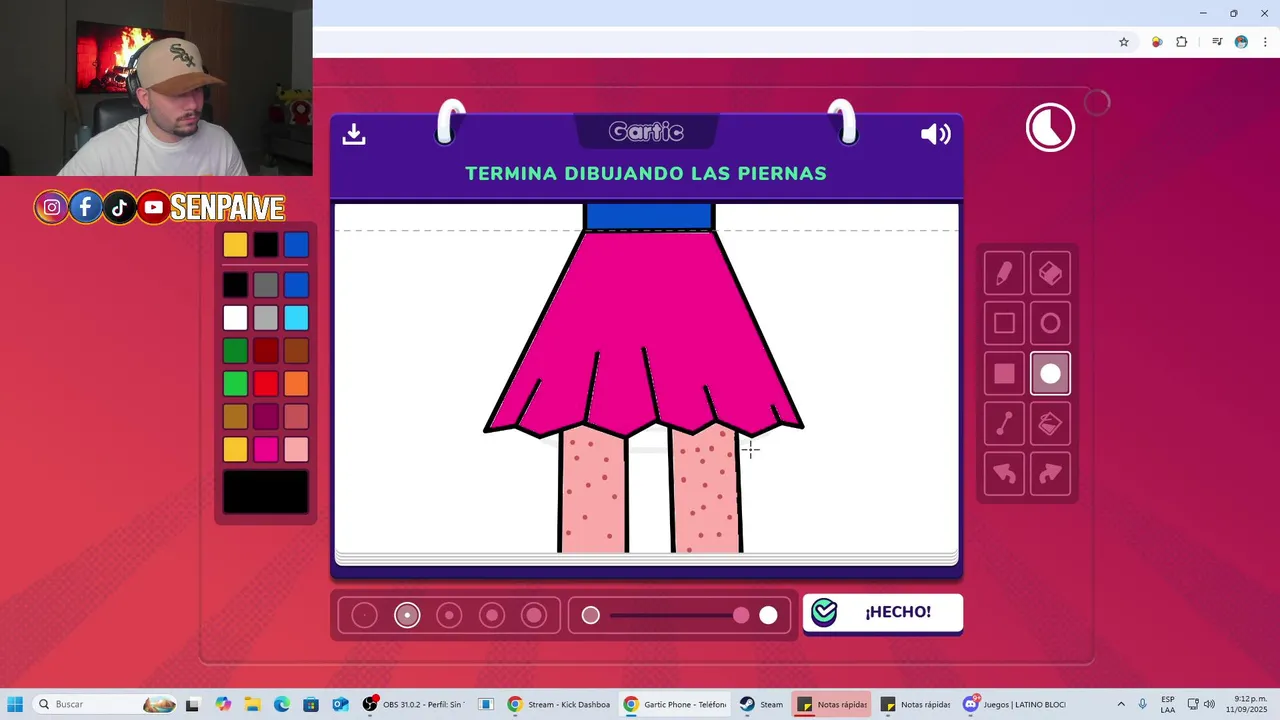Click the round timer clock icon
The height and width of the screenshot is (720, 1280).
coord(1050,127)
